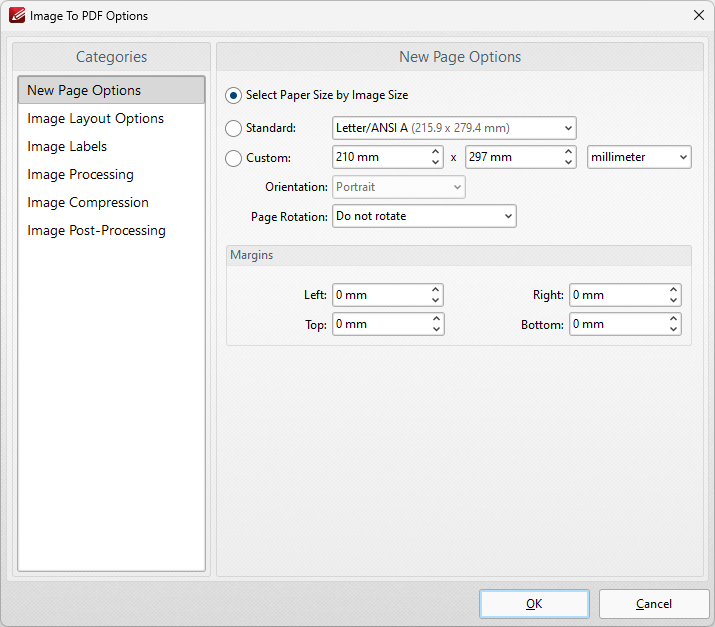Screen dimensions: 715x627
Task: Decrease Top margin with down arrow
Action: point(436,329)
